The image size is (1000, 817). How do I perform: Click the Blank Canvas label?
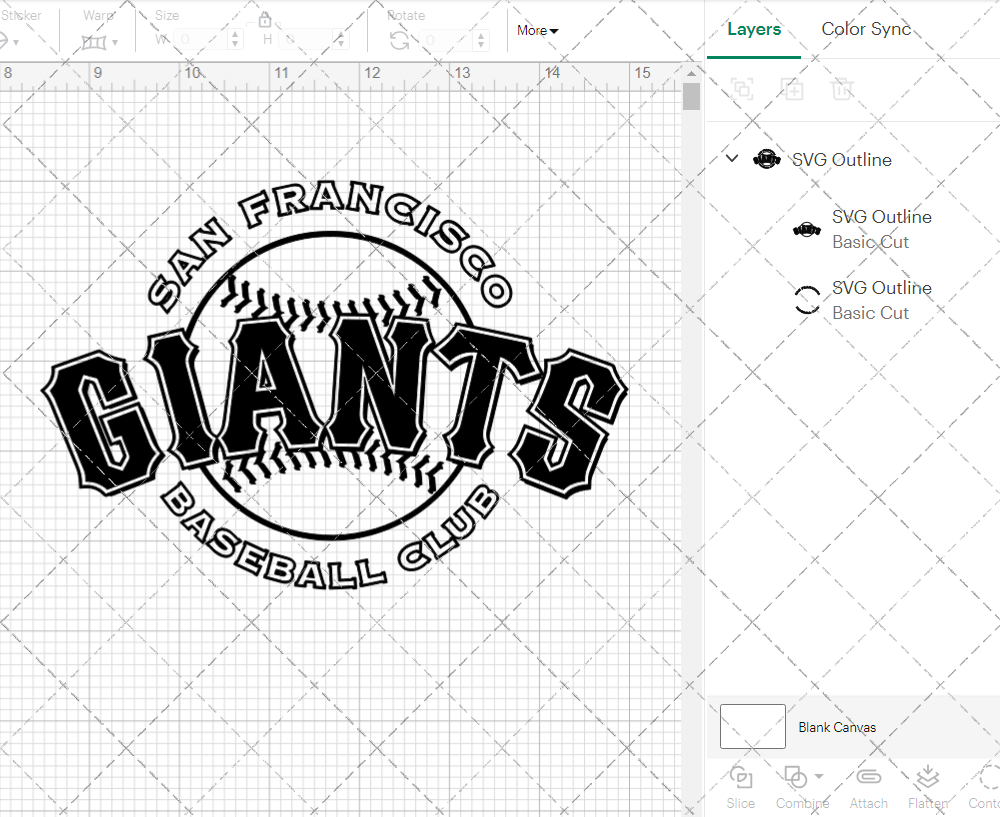837,727
